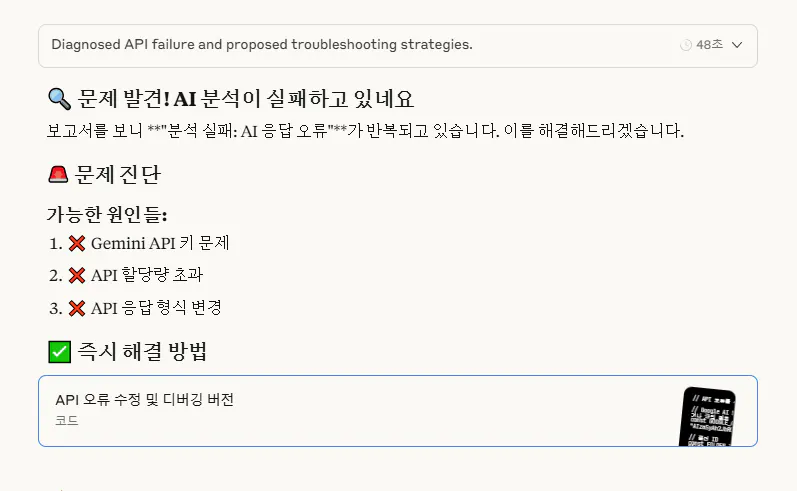Click the 코드 label under artifact title
Screen dimensions: 797x491
pyautogui.click(x=67, y=421)
